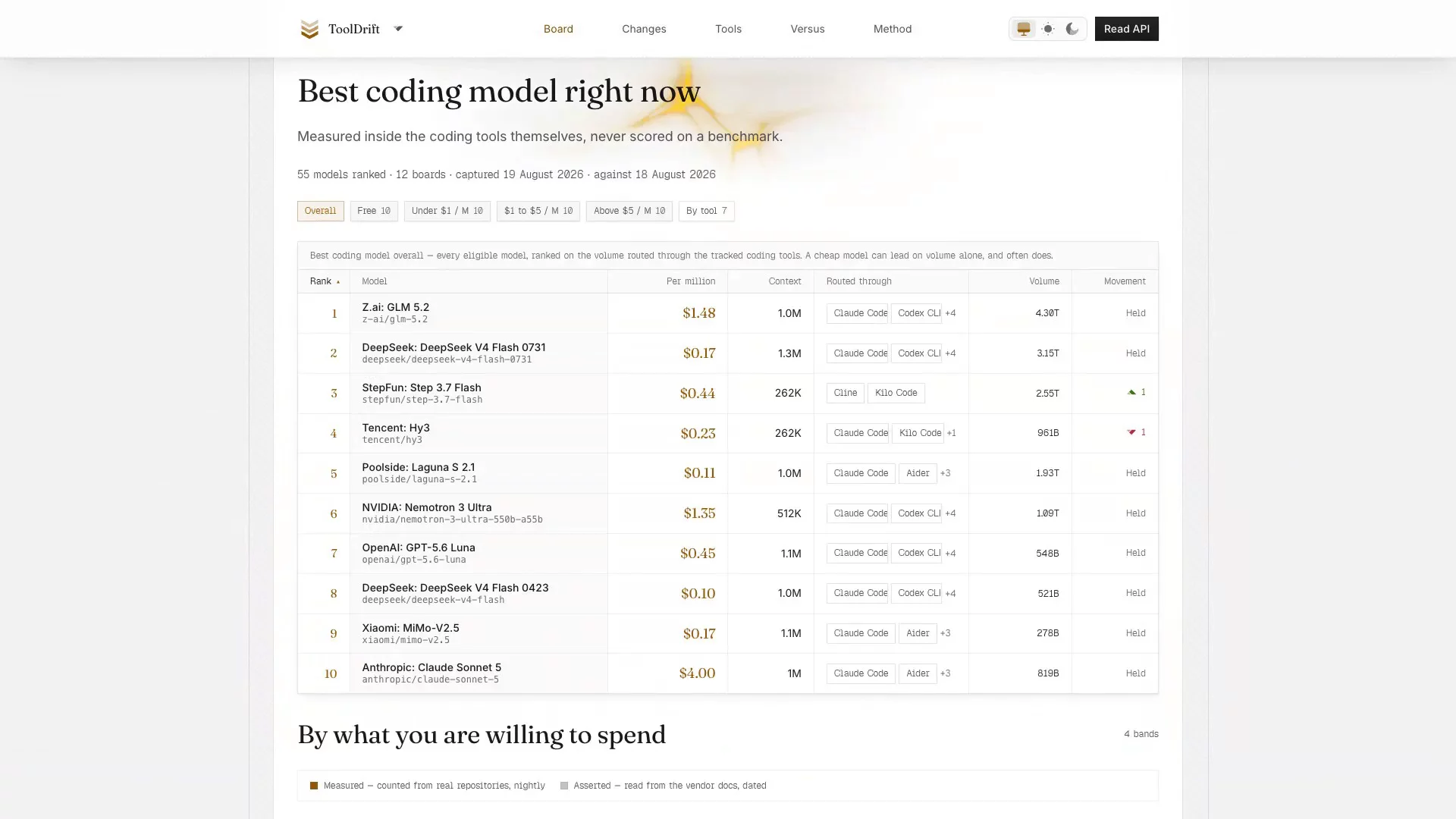Screen dimensions: 1456x819
Task: Click the $1.48 price cell
Action: coord(698,313)
